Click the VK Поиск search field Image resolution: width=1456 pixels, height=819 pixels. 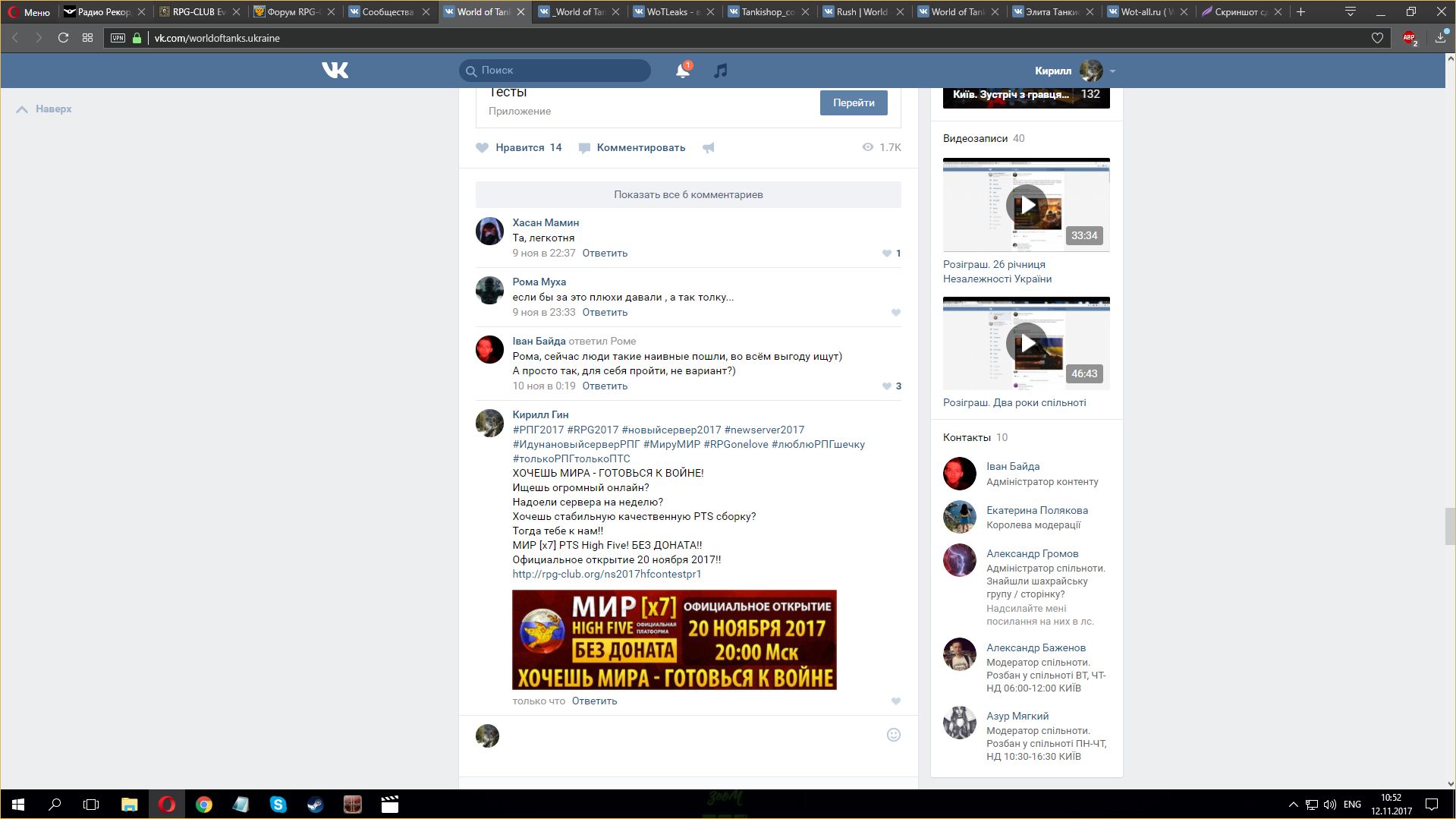(555, 71)
